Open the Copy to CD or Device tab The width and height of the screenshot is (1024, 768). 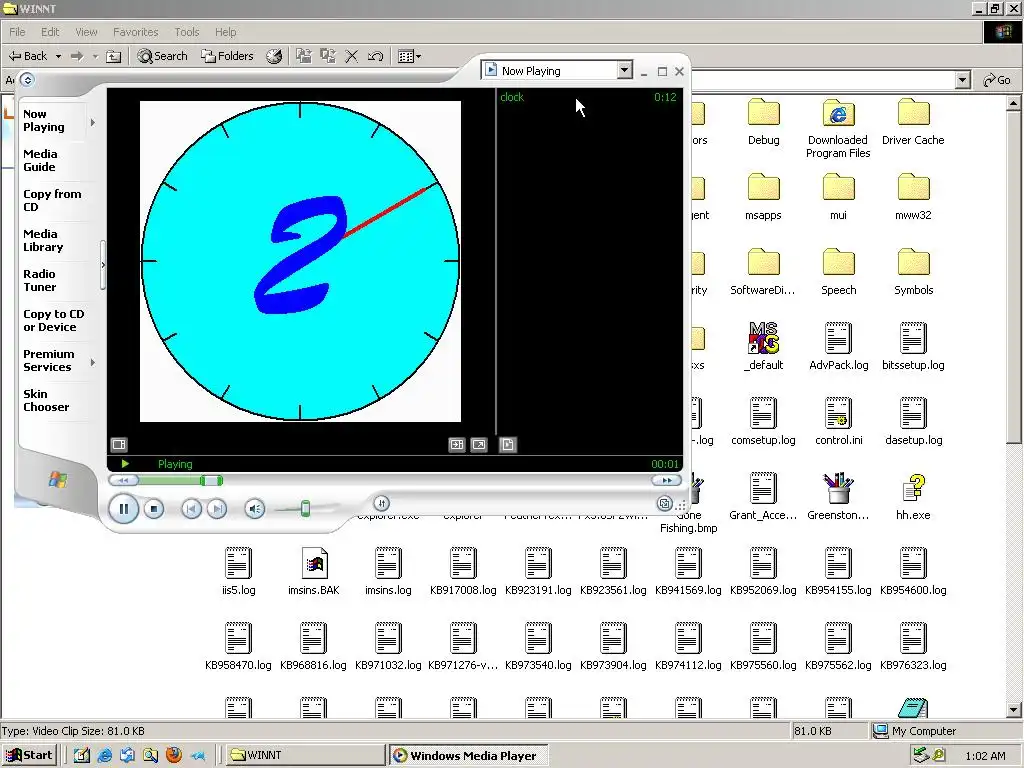[x=54, y=321]
